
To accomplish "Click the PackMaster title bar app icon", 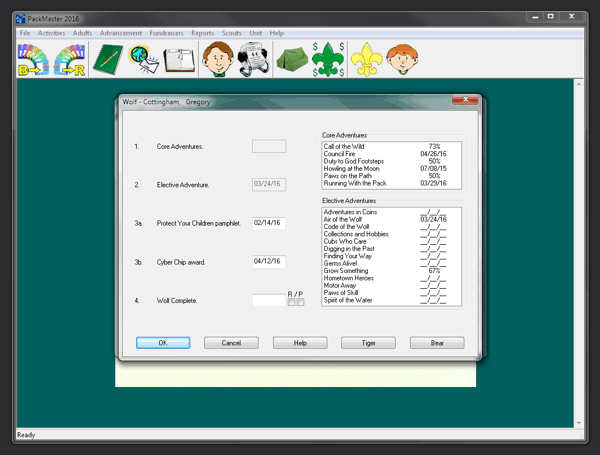I will point(21,18).
